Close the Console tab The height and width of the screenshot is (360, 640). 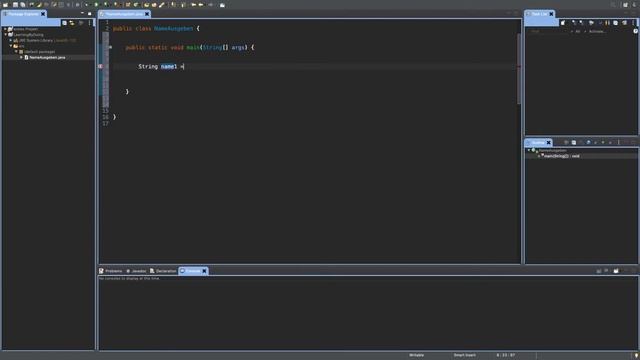click(x=204, y=271)
